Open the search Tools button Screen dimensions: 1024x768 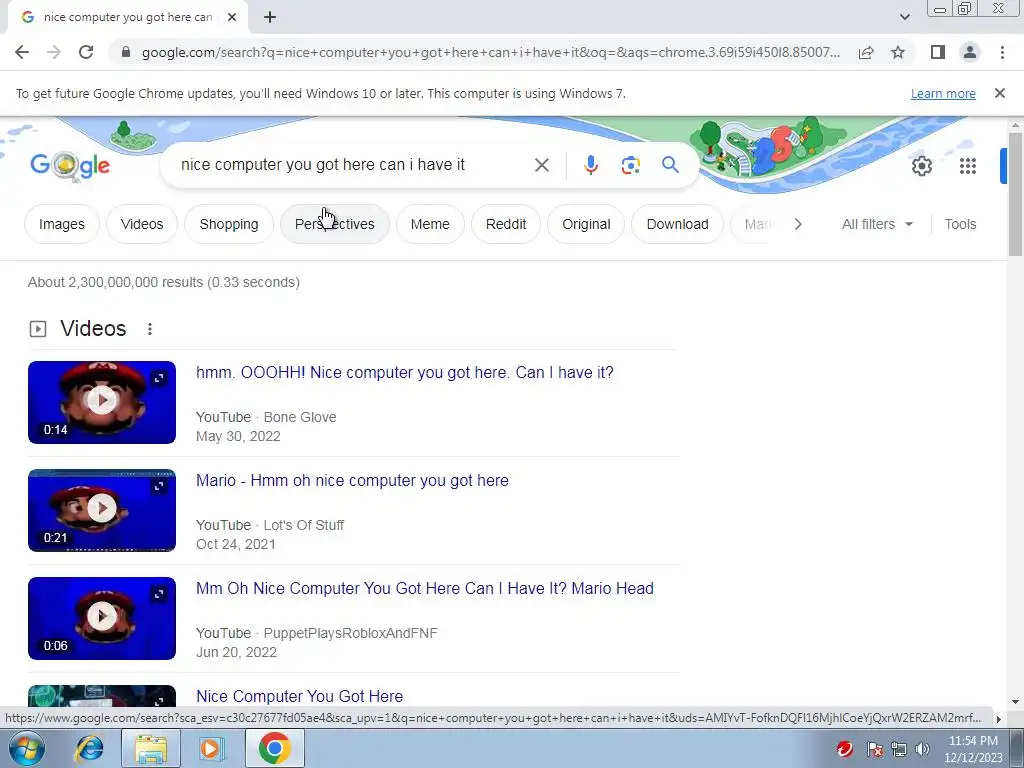pyautogui.click(x=960, y=224)
